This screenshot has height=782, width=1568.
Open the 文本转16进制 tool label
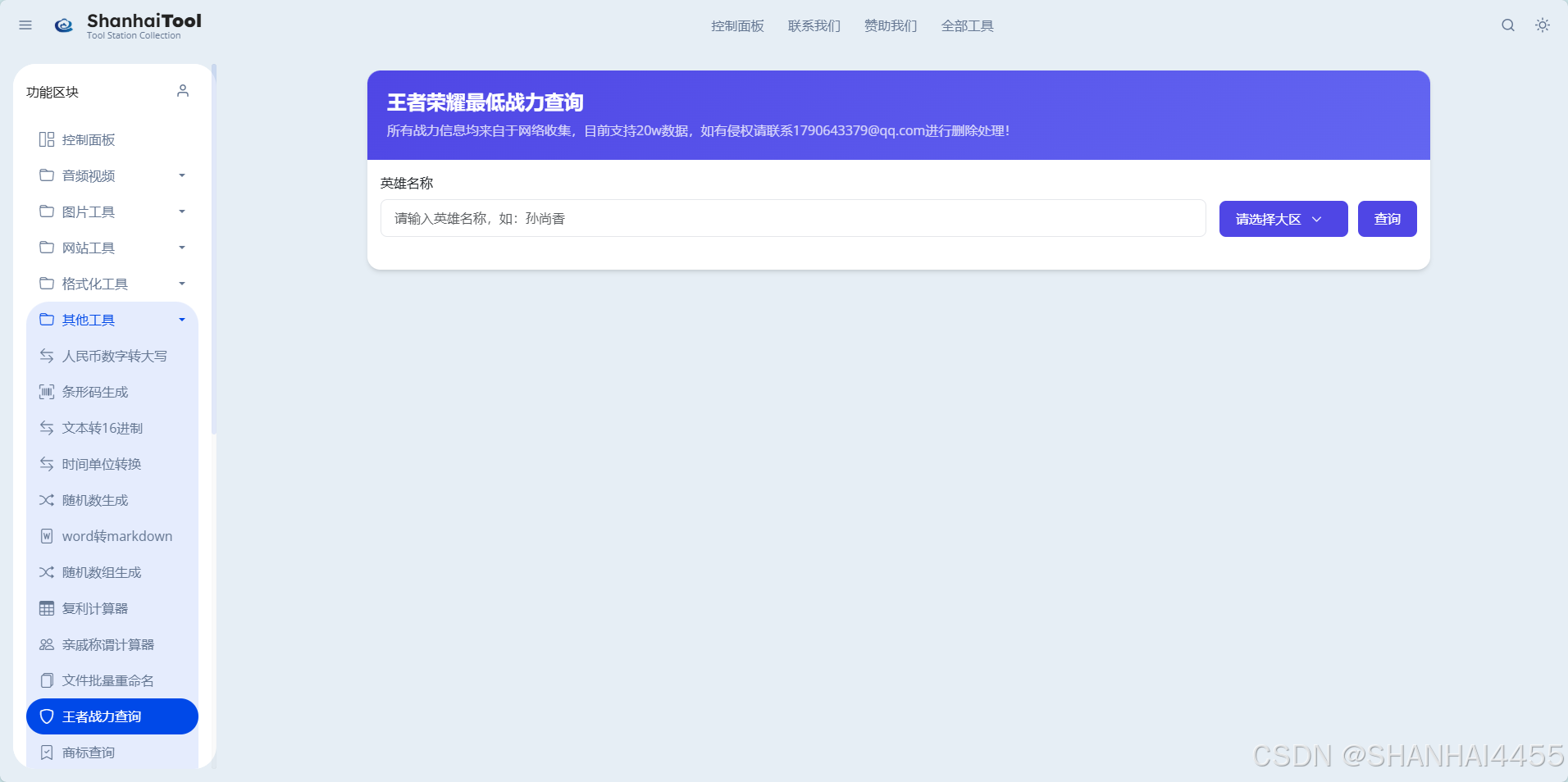(x=103, y=428)
